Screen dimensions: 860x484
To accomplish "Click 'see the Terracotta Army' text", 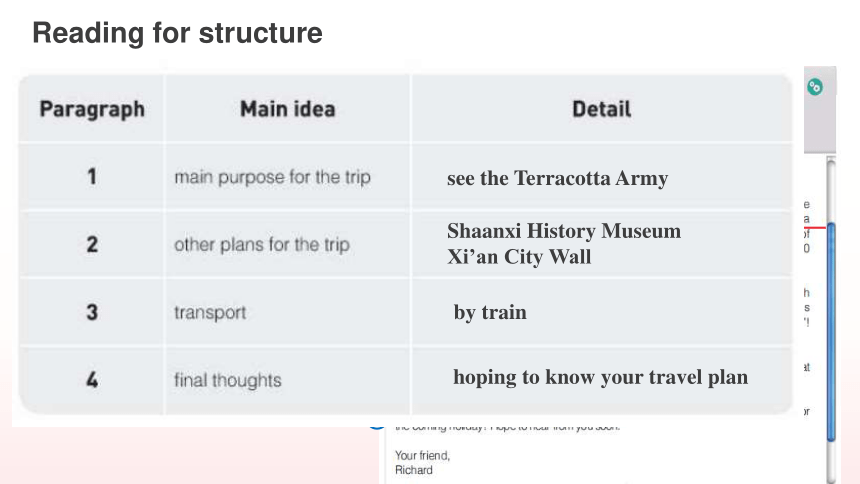I will click(557, 178).
